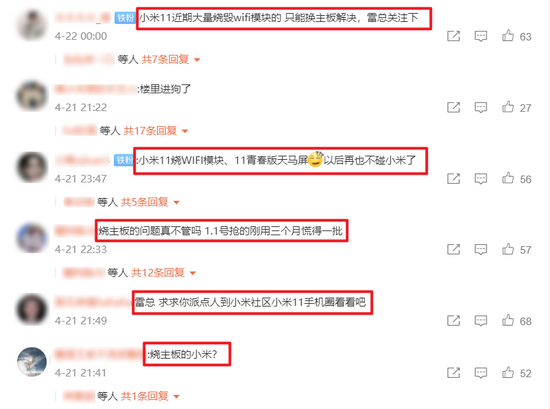Share the comment posted 4-22 00:00
The image size is (550, 409).
(453, 36)
